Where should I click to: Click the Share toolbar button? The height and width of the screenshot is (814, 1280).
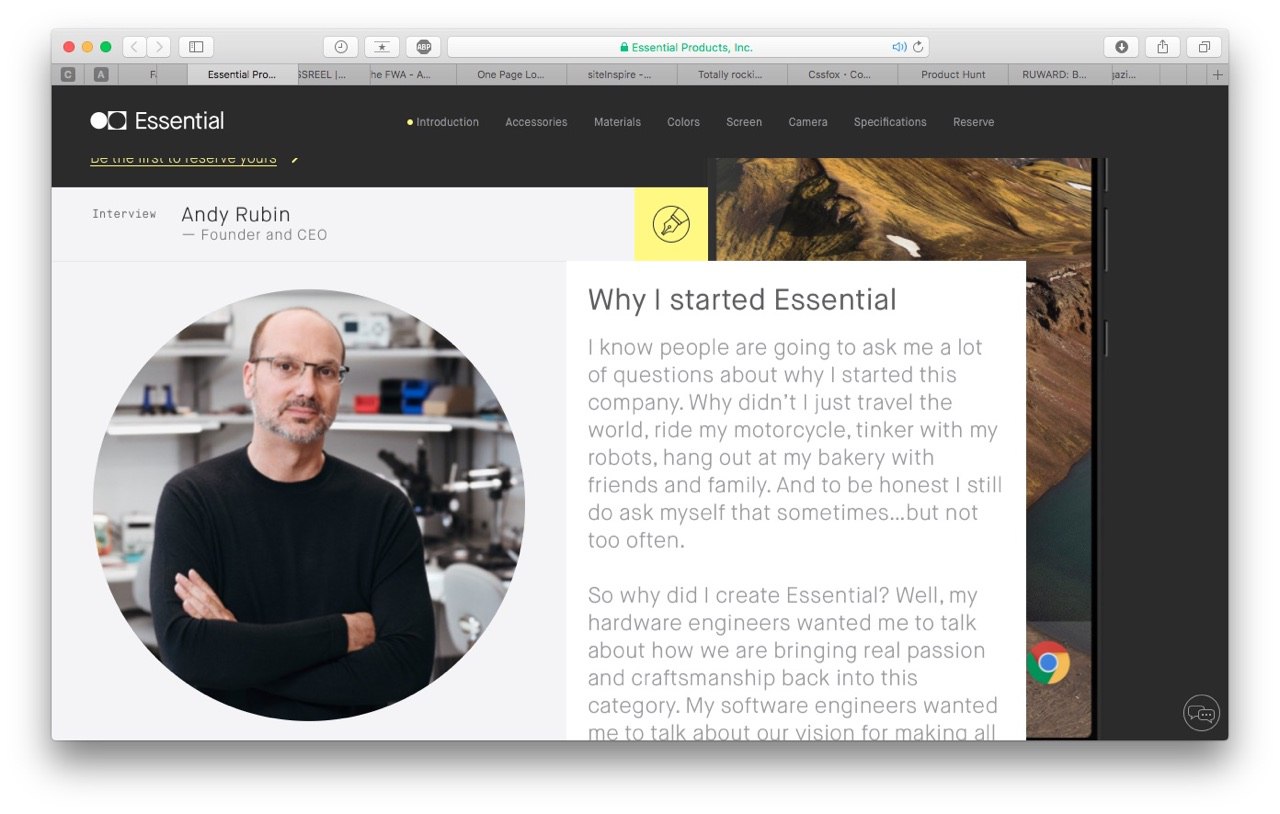pyautogui.click(x=1162, y=47)
